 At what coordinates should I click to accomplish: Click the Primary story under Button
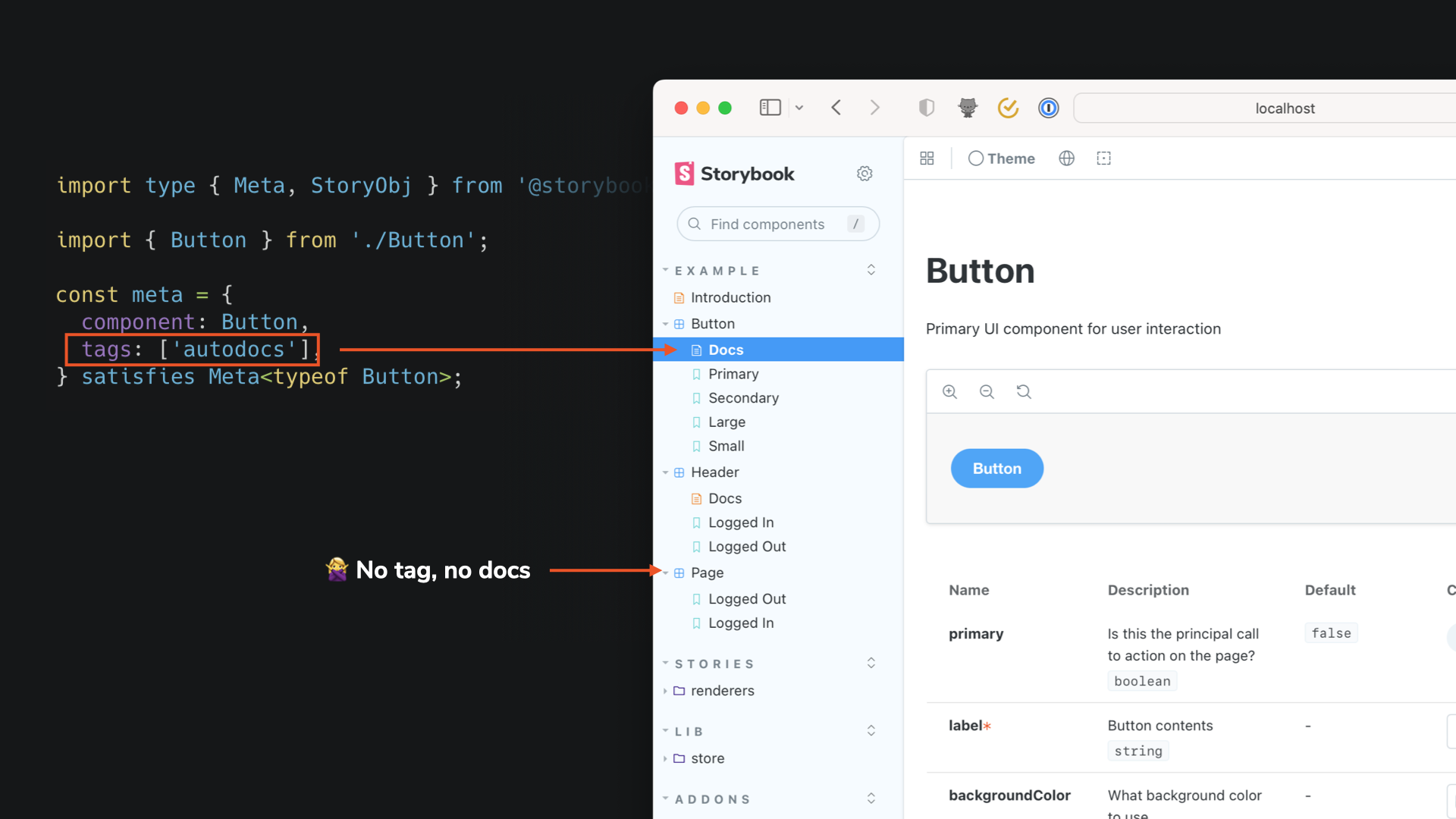[x=734, y=373]
